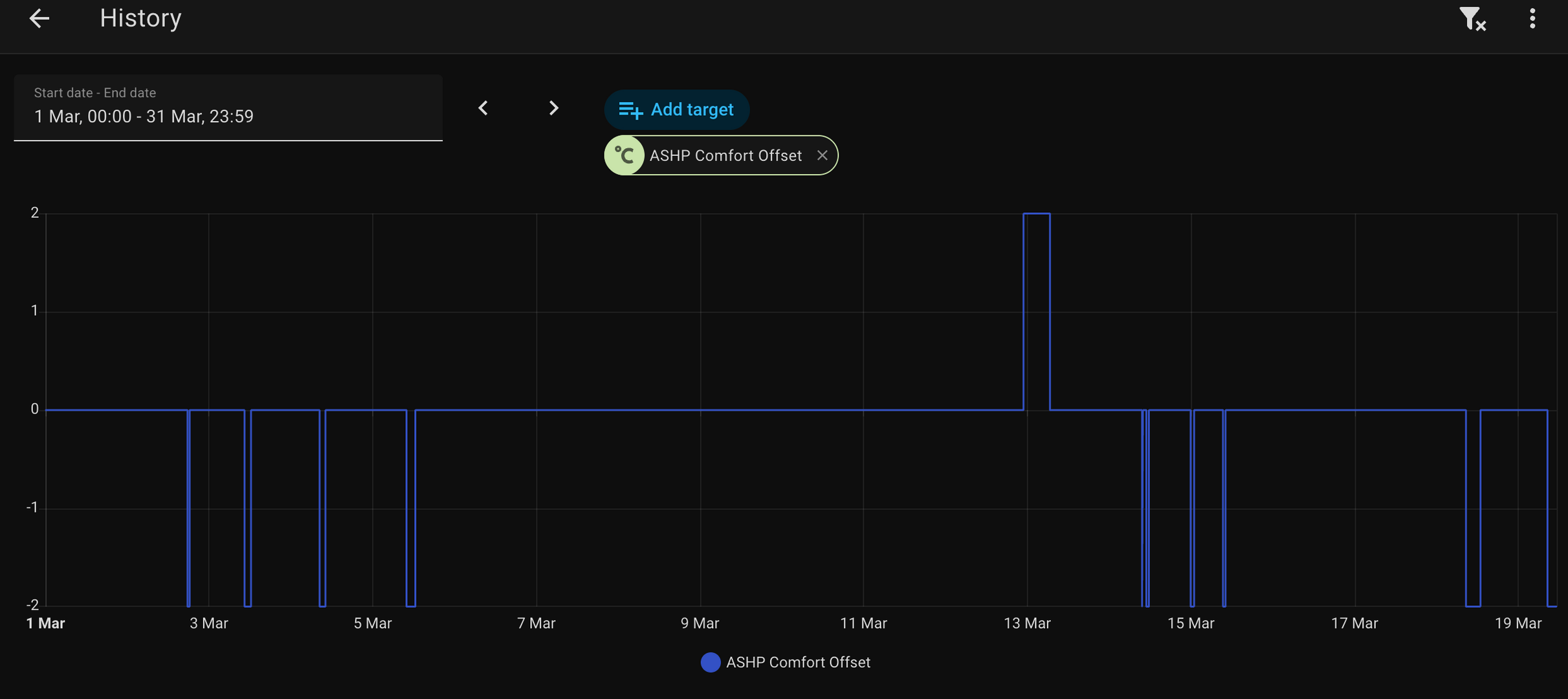Image resolution: width=1568 pixels, height=699 pixels.
Task: Go to previous date range
Action: (x=483, y=108)
